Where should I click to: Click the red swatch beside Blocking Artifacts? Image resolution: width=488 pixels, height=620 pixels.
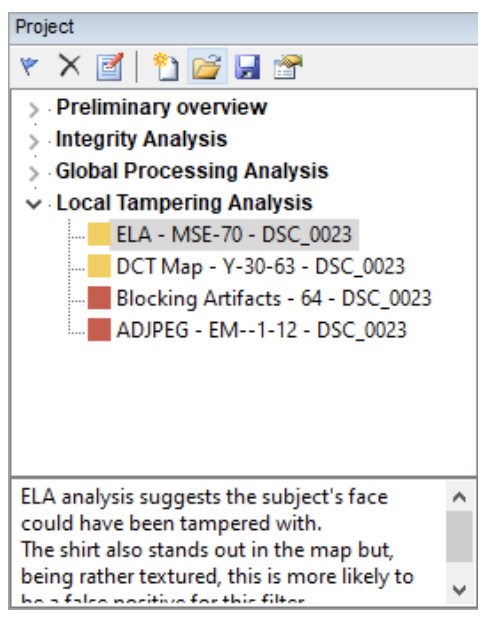point(99,298)
